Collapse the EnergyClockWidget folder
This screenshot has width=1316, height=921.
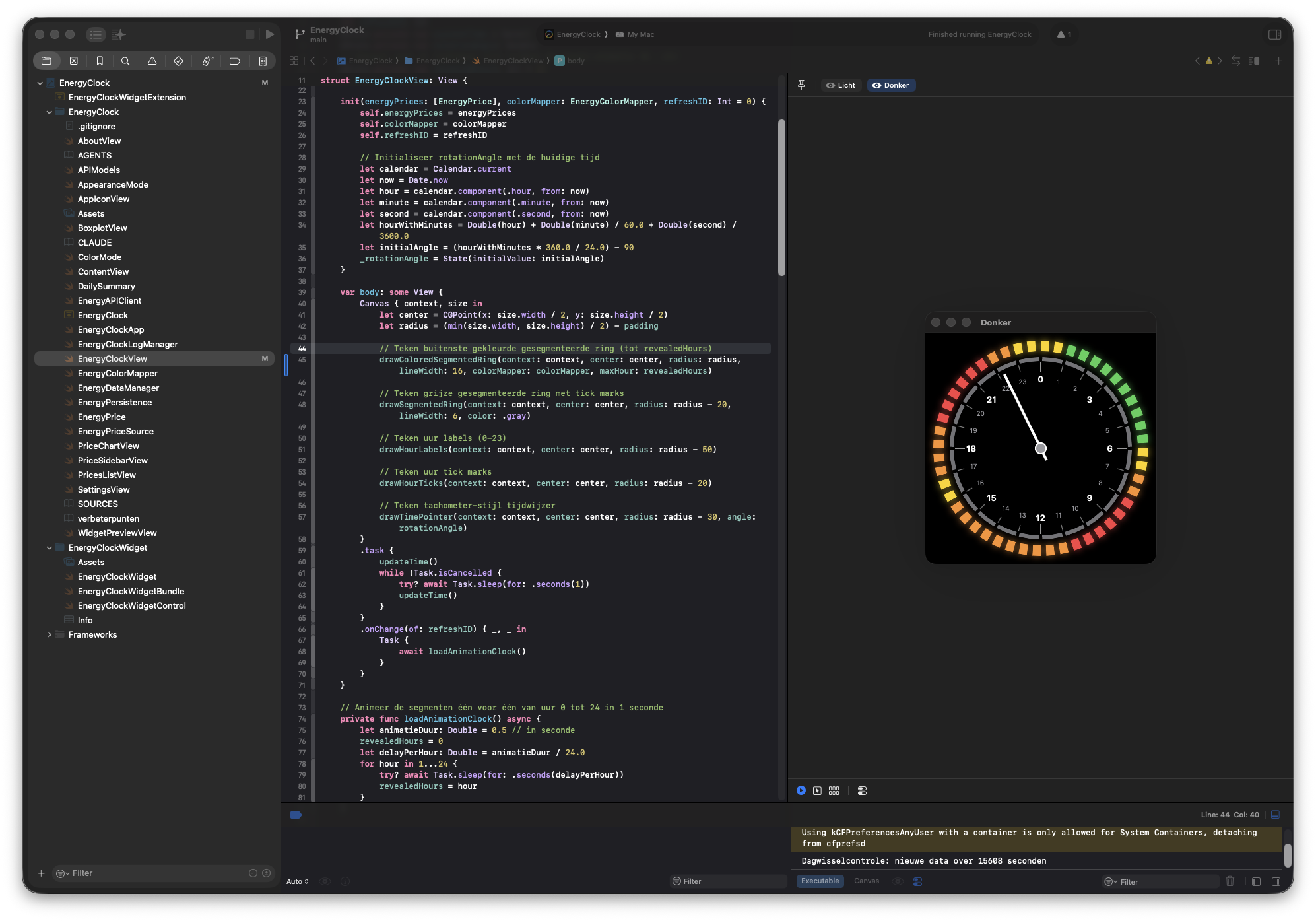tap(49, 547)
